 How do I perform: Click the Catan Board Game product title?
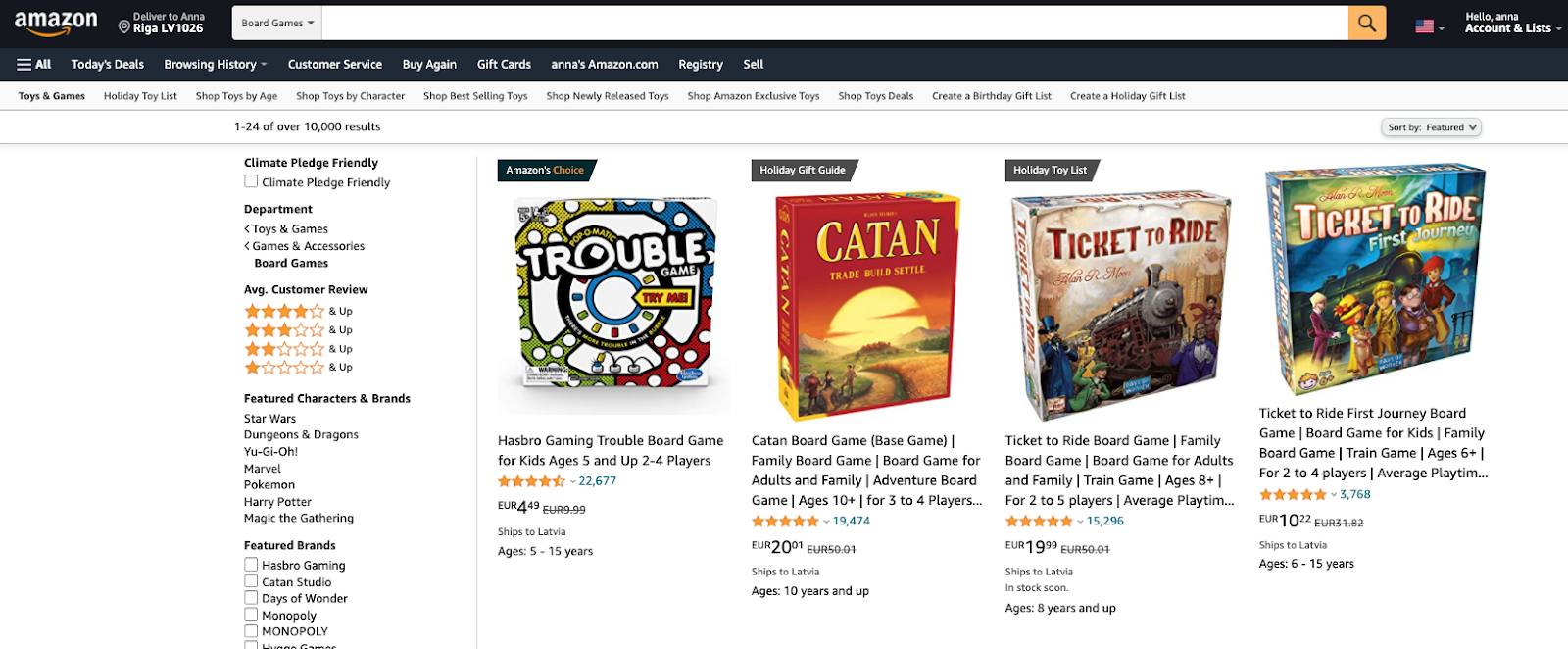pos(862,460)
